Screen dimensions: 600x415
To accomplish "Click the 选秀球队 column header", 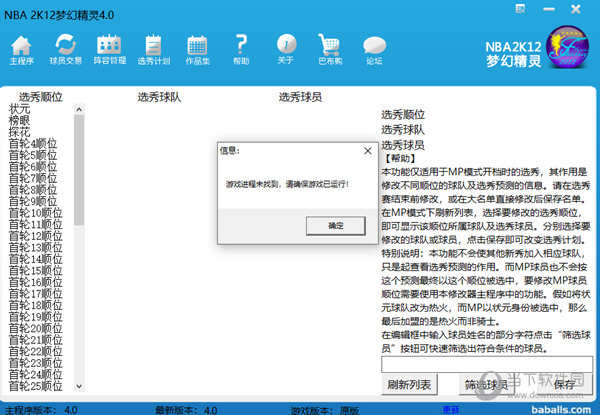I will [x=159, y=97].
